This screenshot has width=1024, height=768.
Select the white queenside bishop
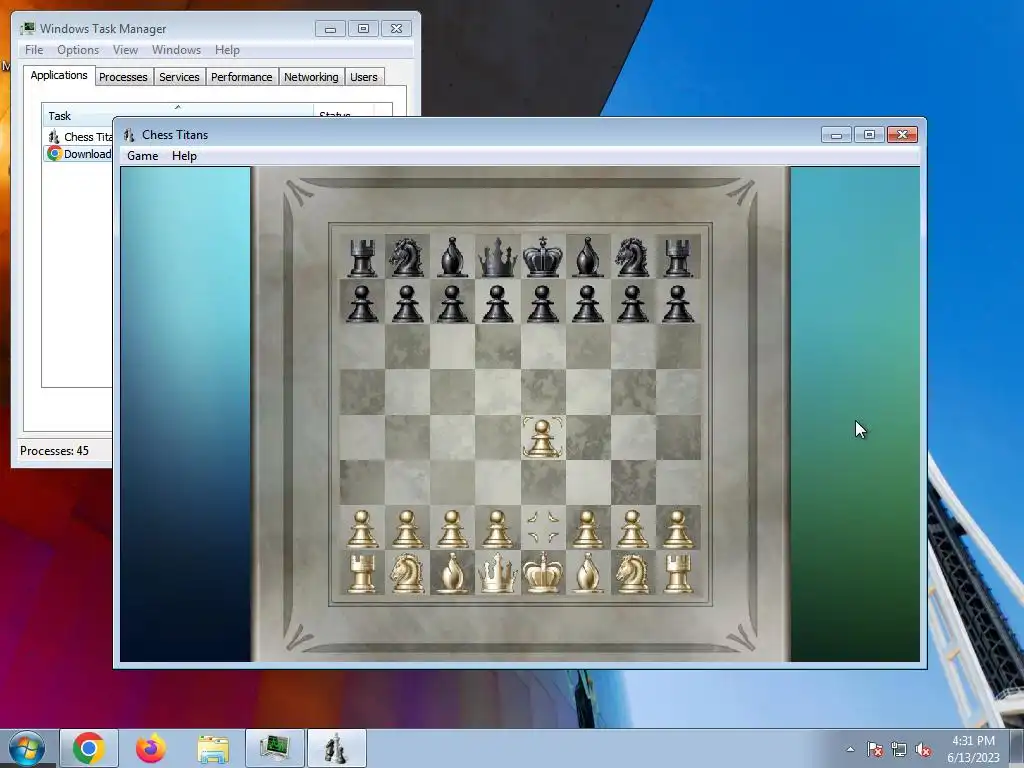(x=453, y=573)
